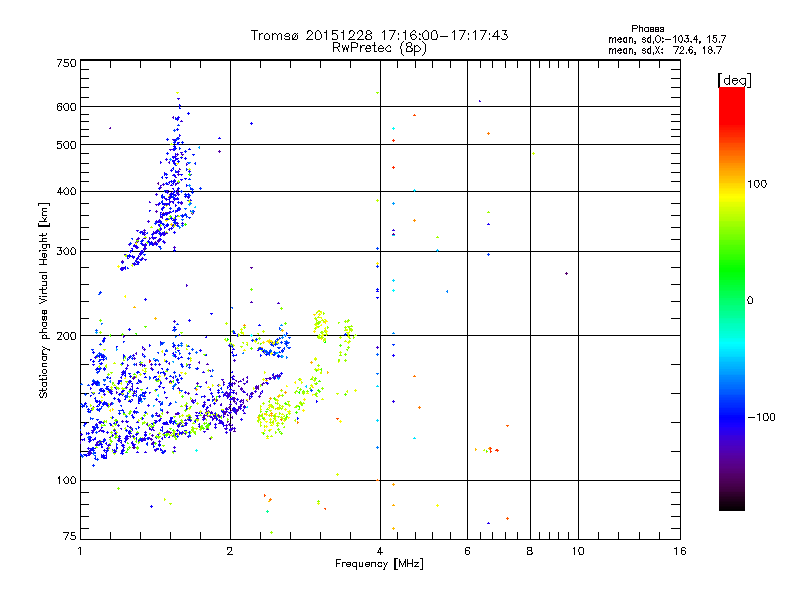Click the colorbar '0' tick label
Screen dimensions: 800x600
750,301
